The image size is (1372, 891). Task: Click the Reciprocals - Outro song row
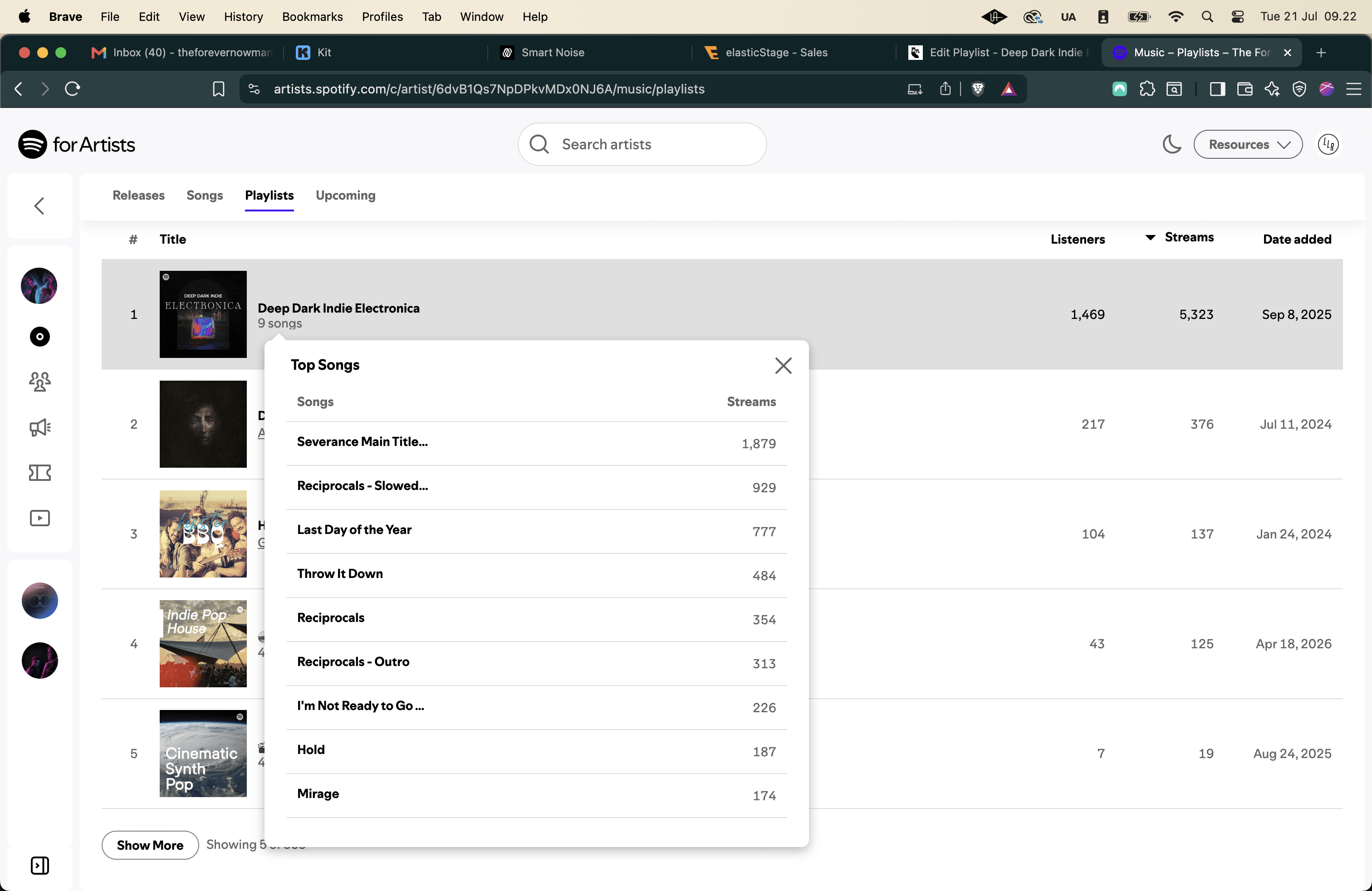click(x=536, y=663)
